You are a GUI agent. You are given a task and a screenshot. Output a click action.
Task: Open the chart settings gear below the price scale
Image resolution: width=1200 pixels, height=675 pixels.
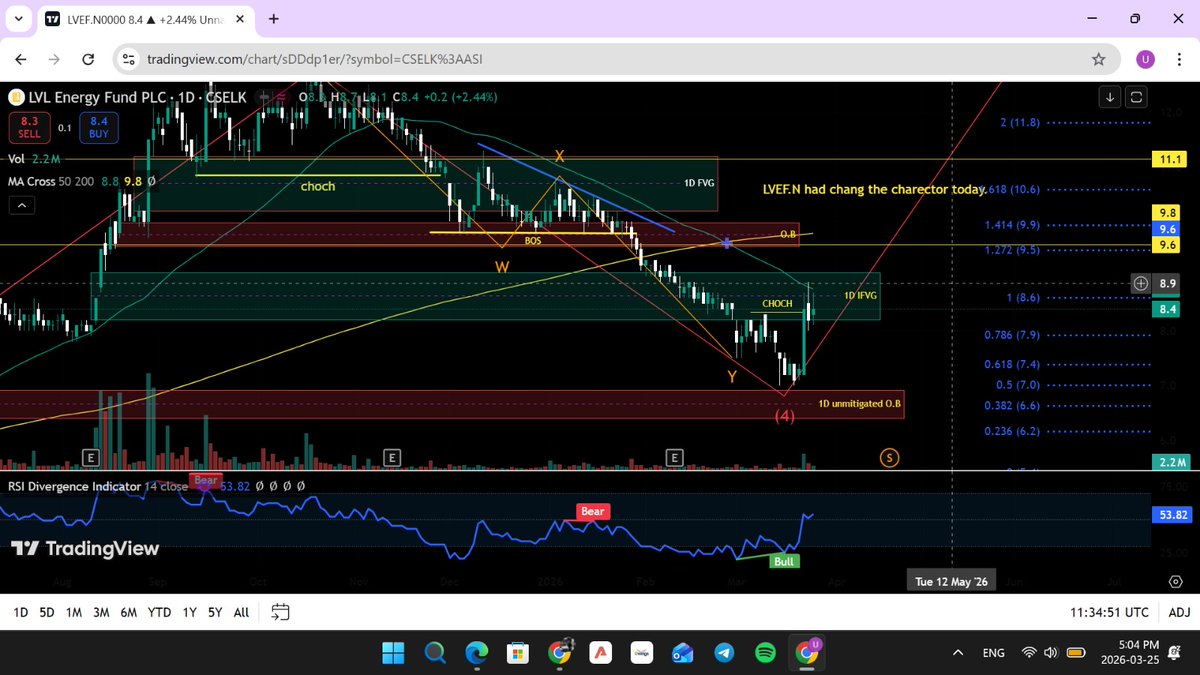point(1176,581)
